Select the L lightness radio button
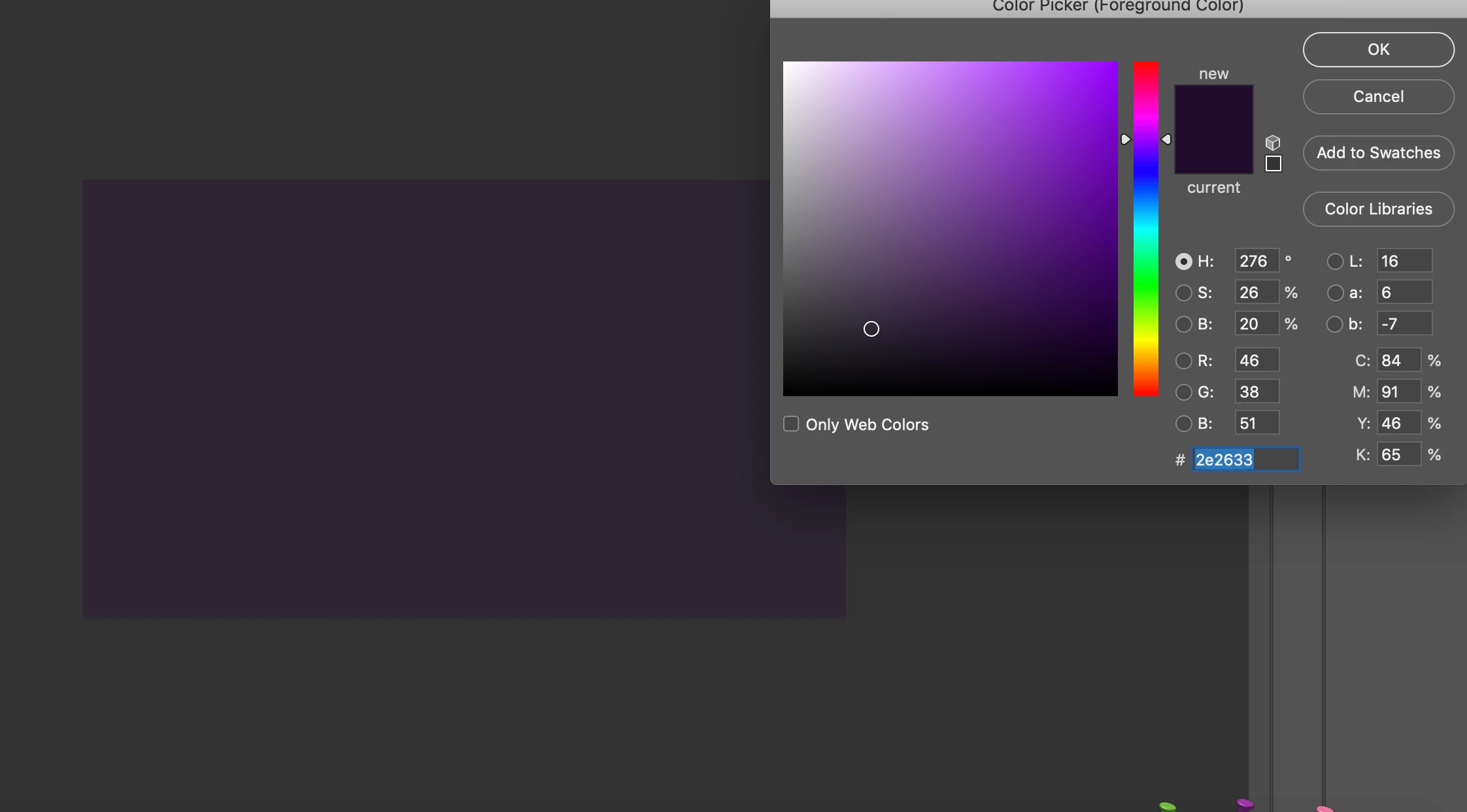Viewport: 1467px width, 812px height. click(x=1334, y=262)
